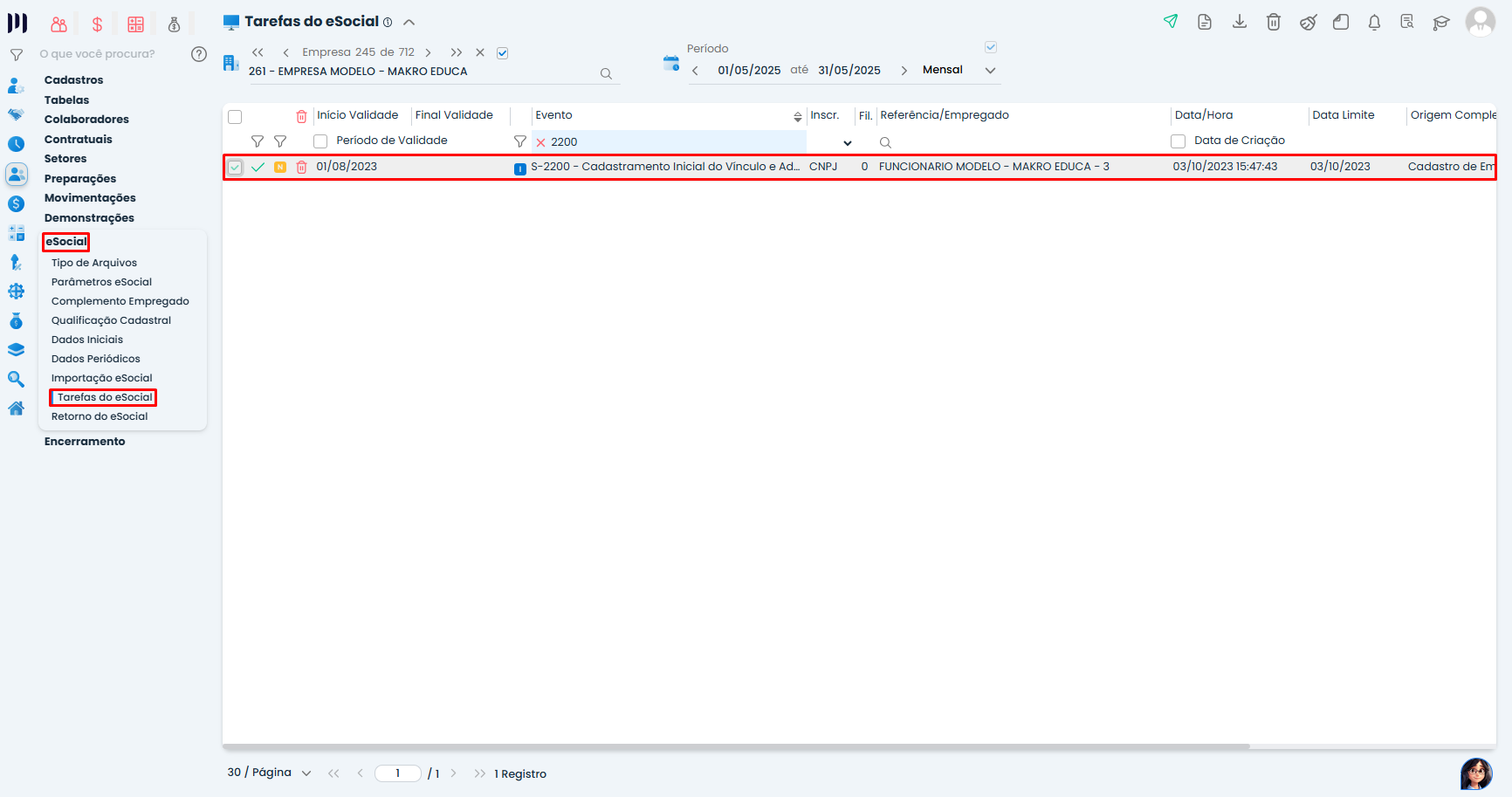This screenshot has width=1512, height=797.
Task: Go to the previous company
Action: point(285,53)
